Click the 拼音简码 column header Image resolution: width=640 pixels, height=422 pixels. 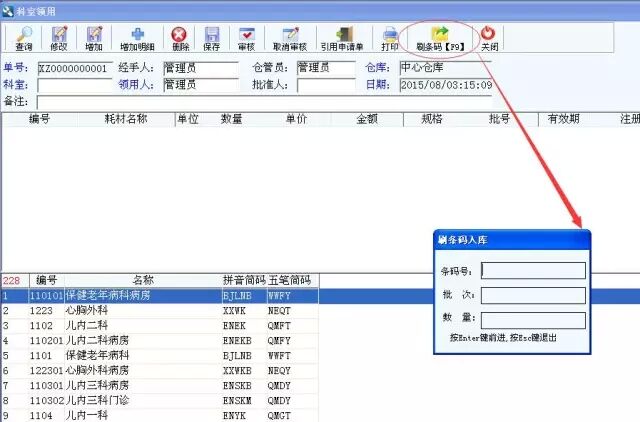tap(244, 280)
